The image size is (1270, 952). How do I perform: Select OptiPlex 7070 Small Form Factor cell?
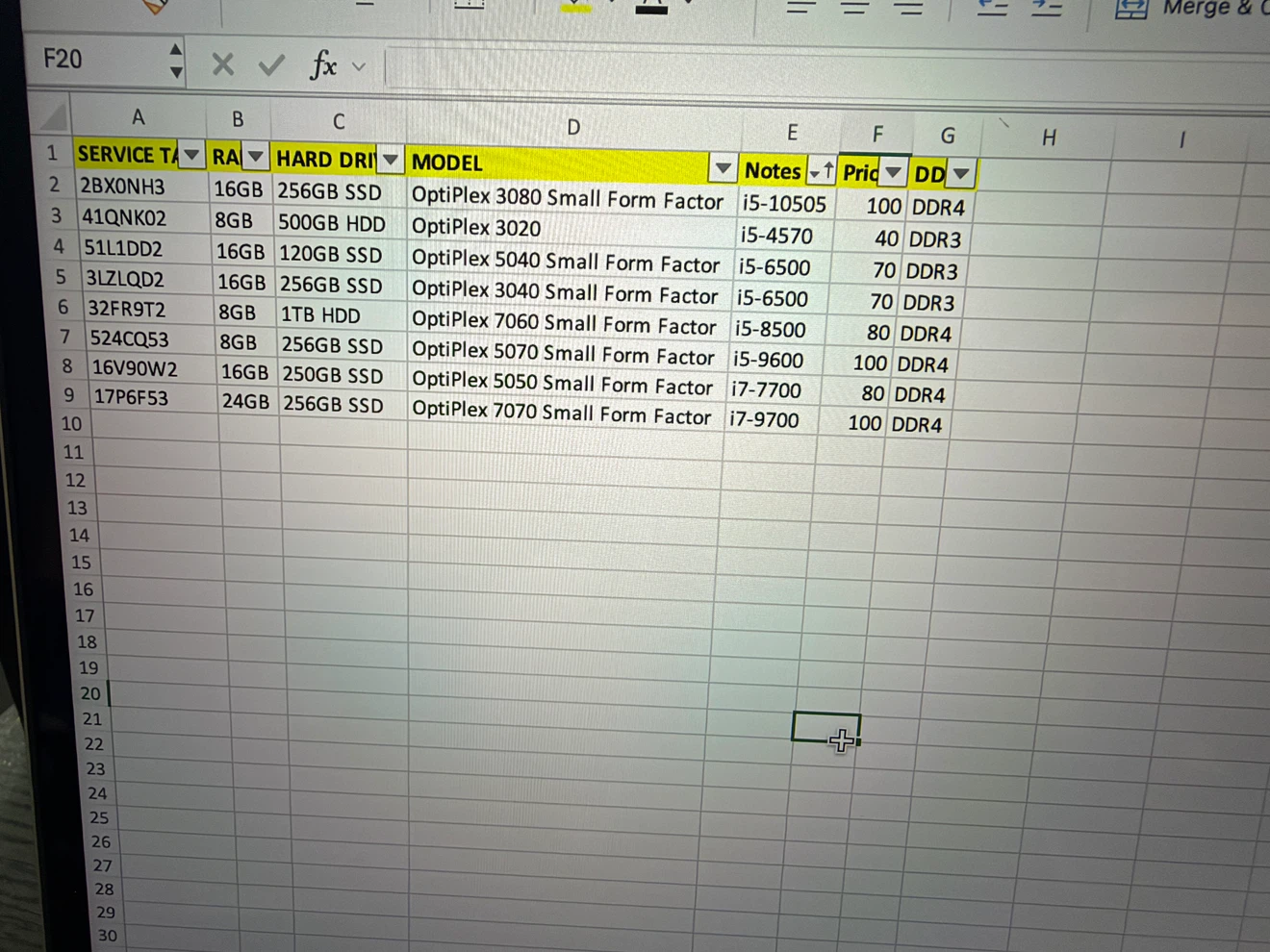pos(566,414)
